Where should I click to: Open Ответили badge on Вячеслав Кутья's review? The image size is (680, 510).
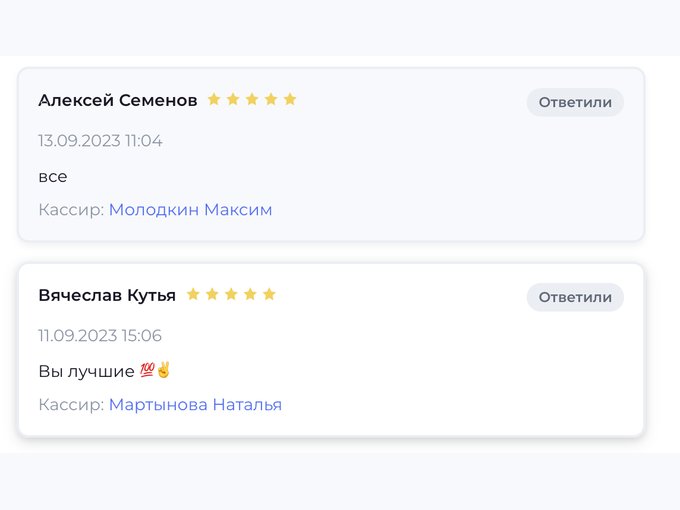(575, 298)
